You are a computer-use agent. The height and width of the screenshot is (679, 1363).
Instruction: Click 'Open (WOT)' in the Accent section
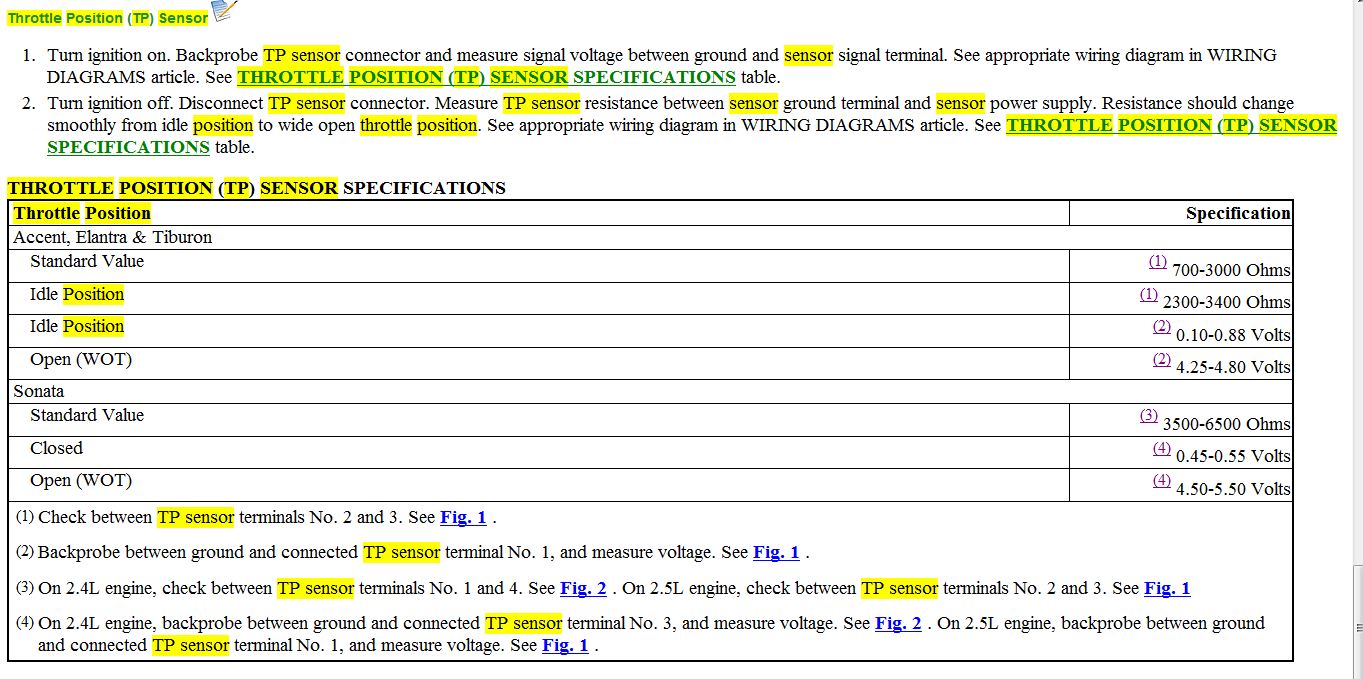coord(81,360)
